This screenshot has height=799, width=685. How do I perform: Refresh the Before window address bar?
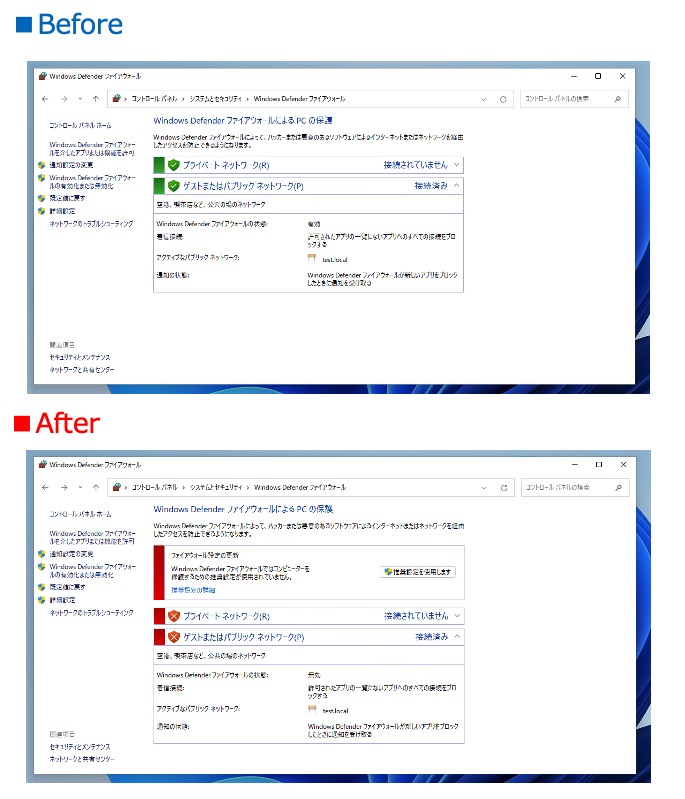tap(503, 99)
